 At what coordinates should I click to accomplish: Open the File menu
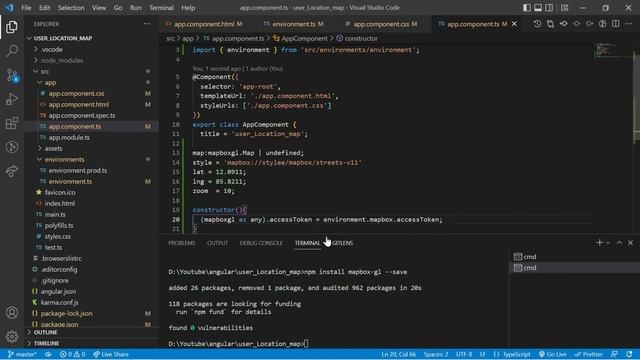26,8
